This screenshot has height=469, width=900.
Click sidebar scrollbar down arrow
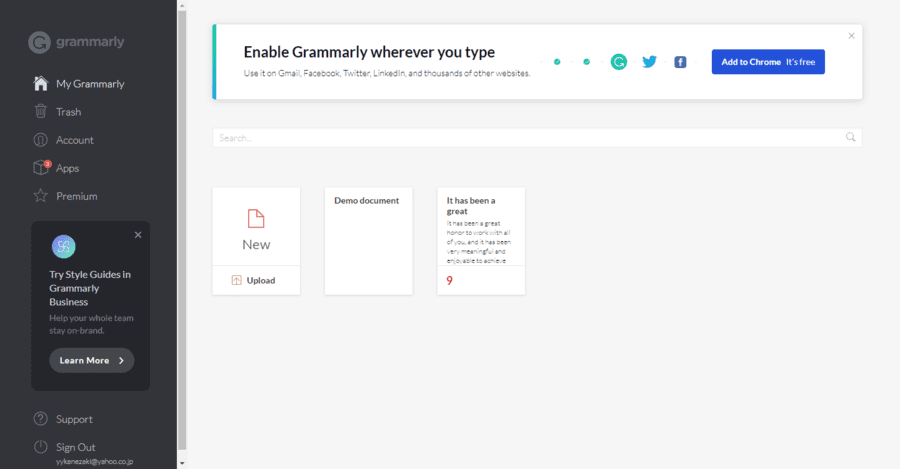point(182,463)
